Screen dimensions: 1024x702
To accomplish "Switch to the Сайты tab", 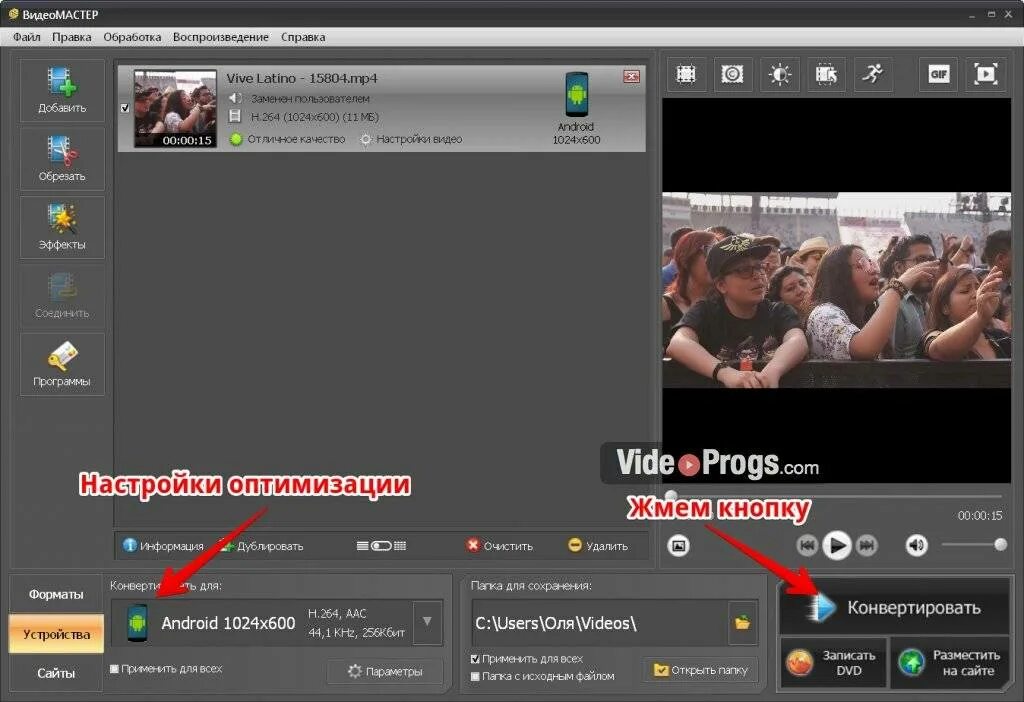I will coord(56,673).
